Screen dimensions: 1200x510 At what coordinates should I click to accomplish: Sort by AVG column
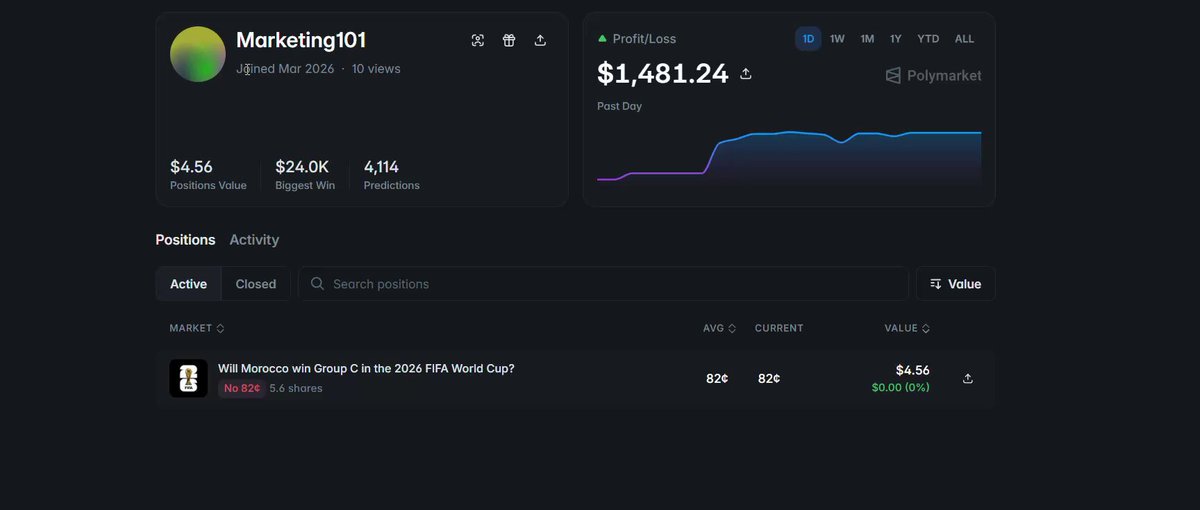(x=719, y=328)
